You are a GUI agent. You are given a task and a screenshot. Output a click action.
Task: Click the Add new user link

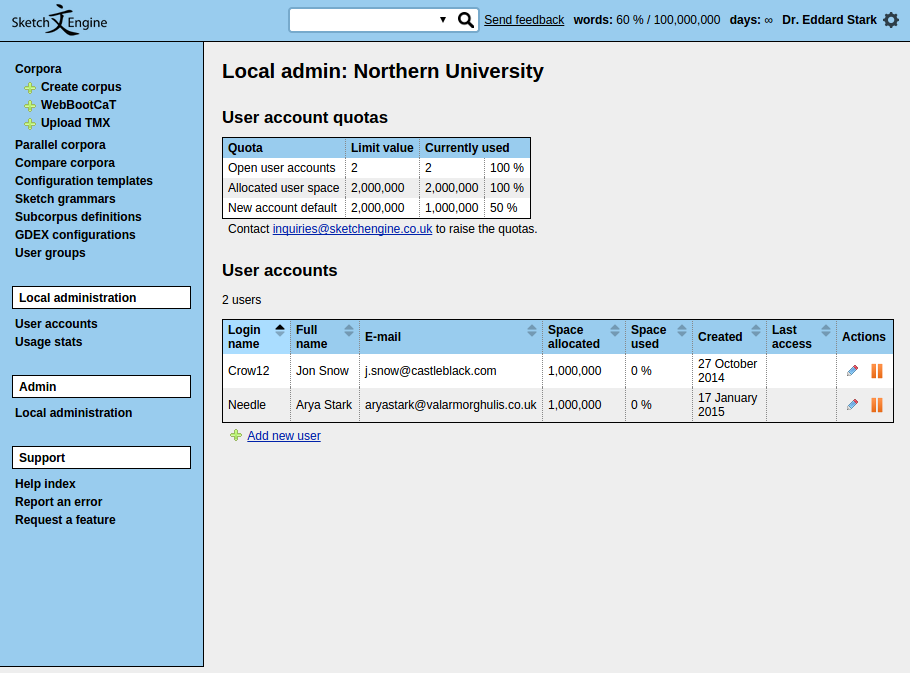284,435
